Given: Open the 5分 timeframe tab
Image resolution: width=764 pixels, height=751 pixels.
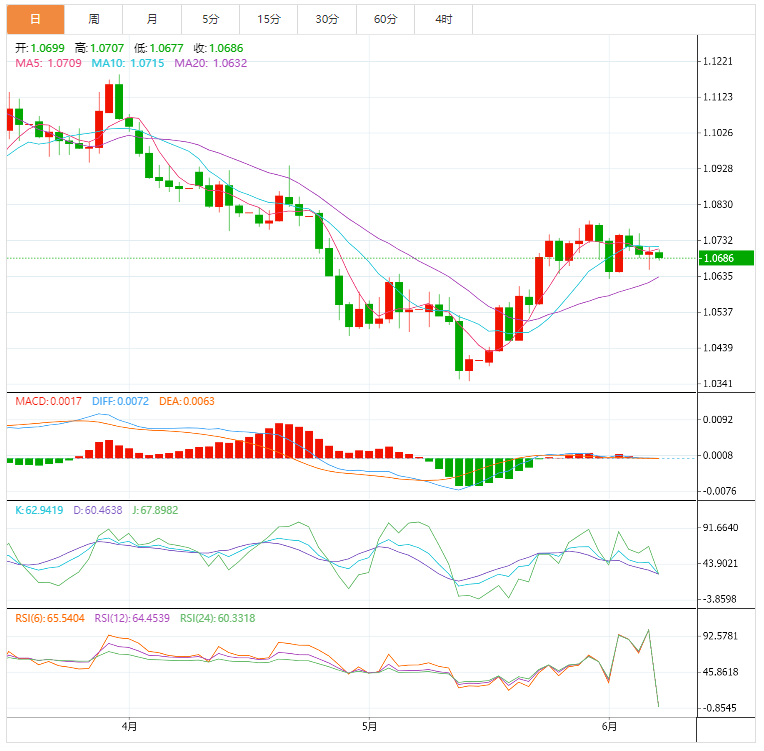Looking at the screenshot, I should (210, 19).
